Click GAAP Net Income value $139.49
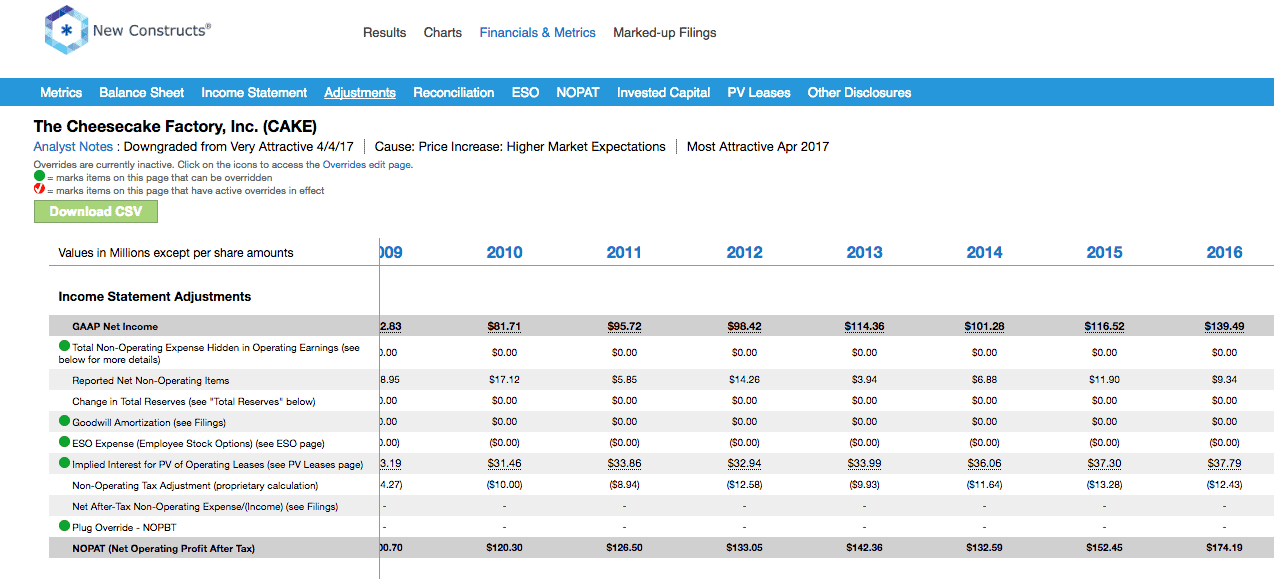The image size is (1274, 579). pyautogui.click(x=1225, y=327)
